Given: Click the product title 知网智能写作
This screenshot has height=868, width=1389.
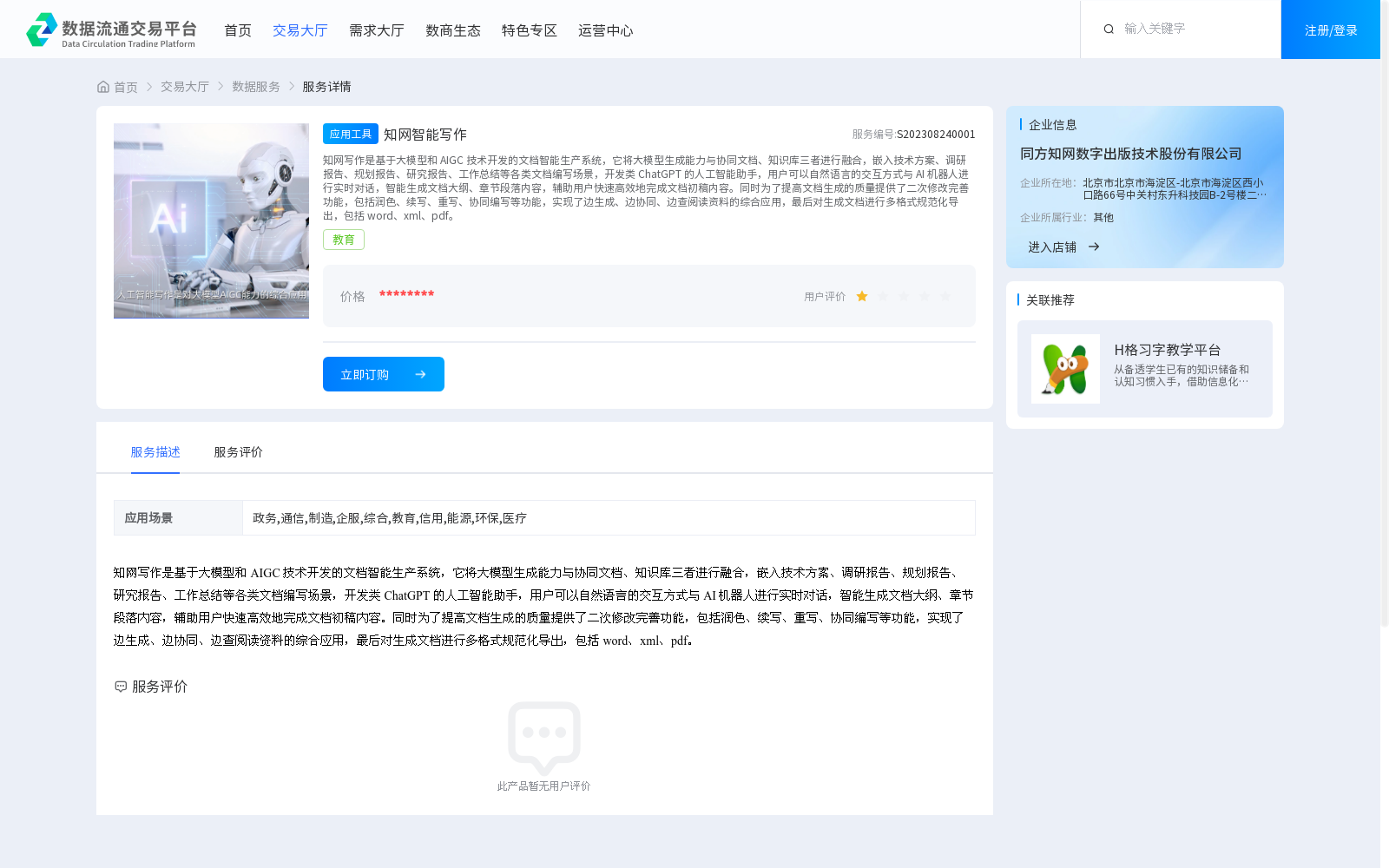Looking at the screenshot, I should click(x=425, y=135).
